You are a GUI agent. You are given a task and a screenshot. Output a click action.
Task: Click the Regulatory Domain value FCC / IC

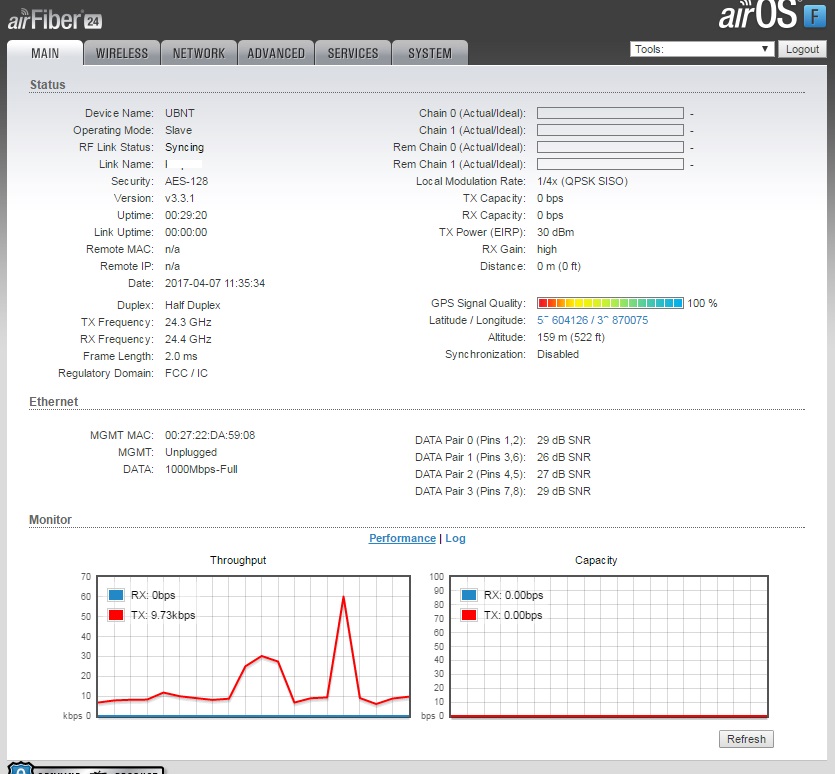pyautogui.click(x=186, y=373)
